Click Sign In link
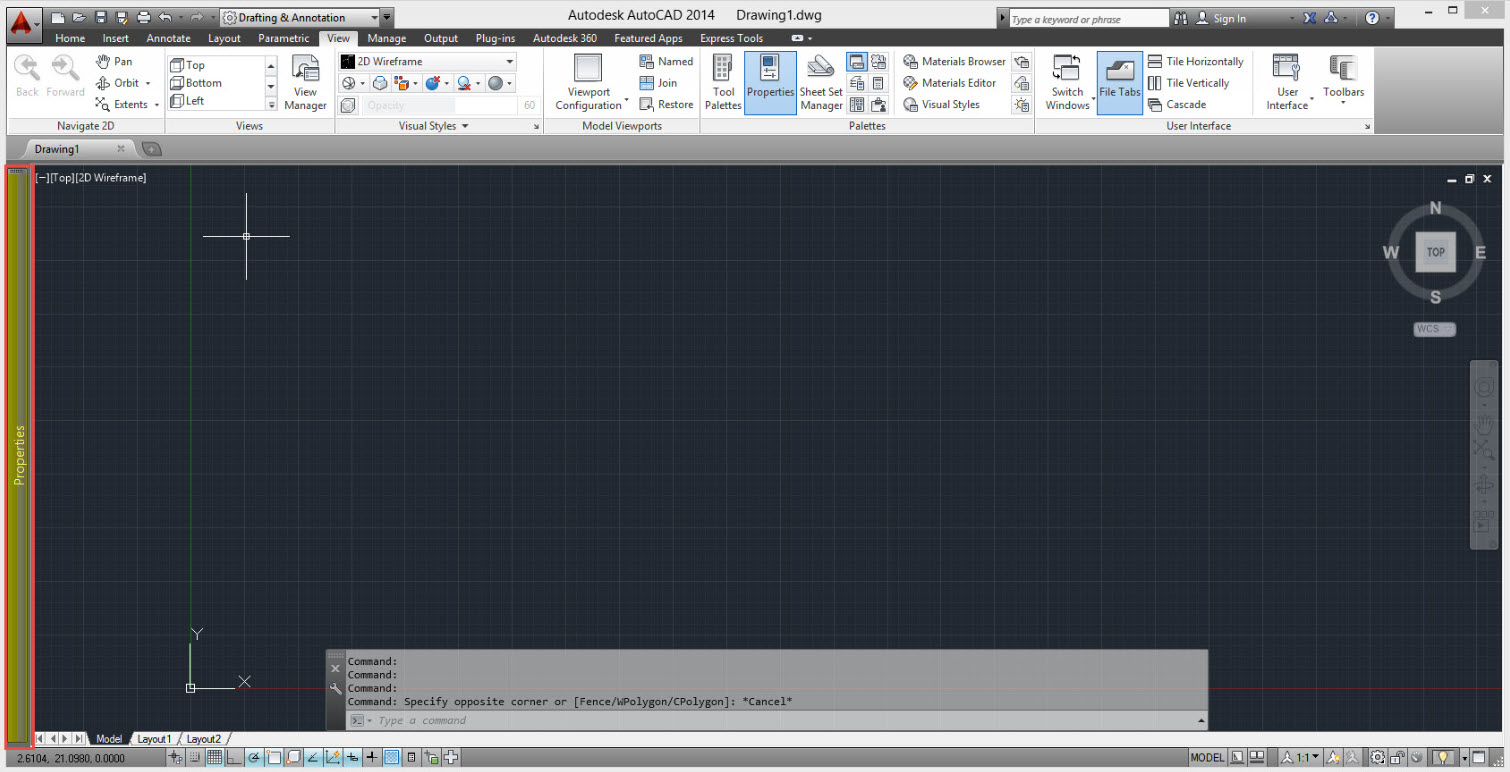 [x=1229, y=19]
